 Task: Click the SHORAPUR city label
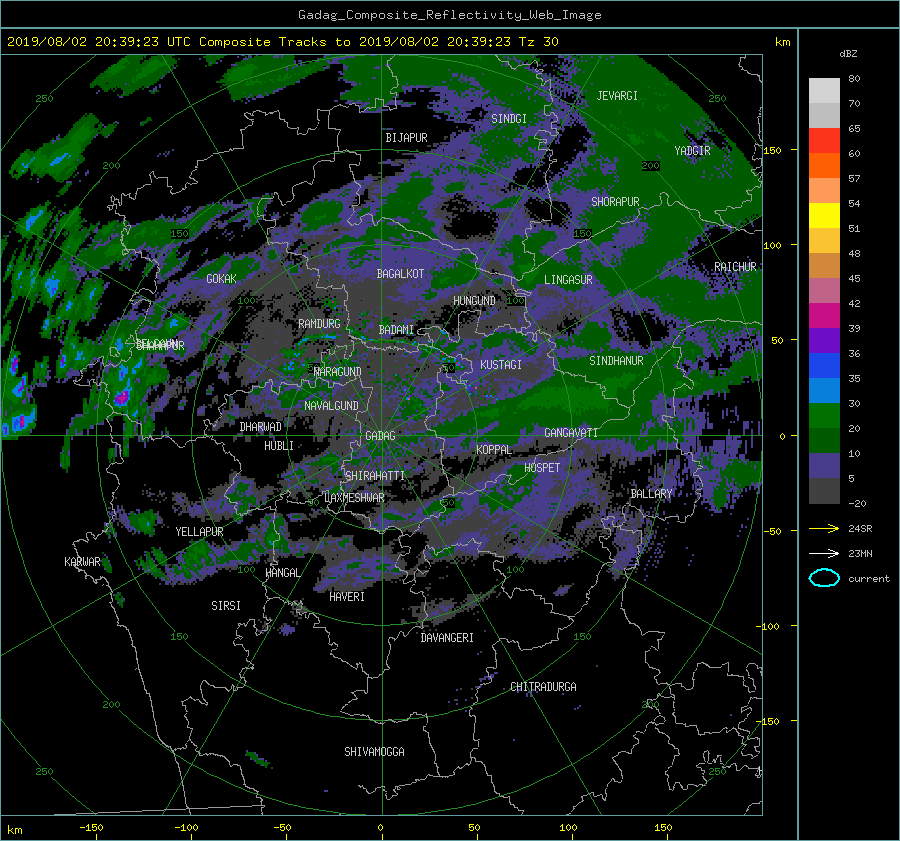(x=615, y=202)
